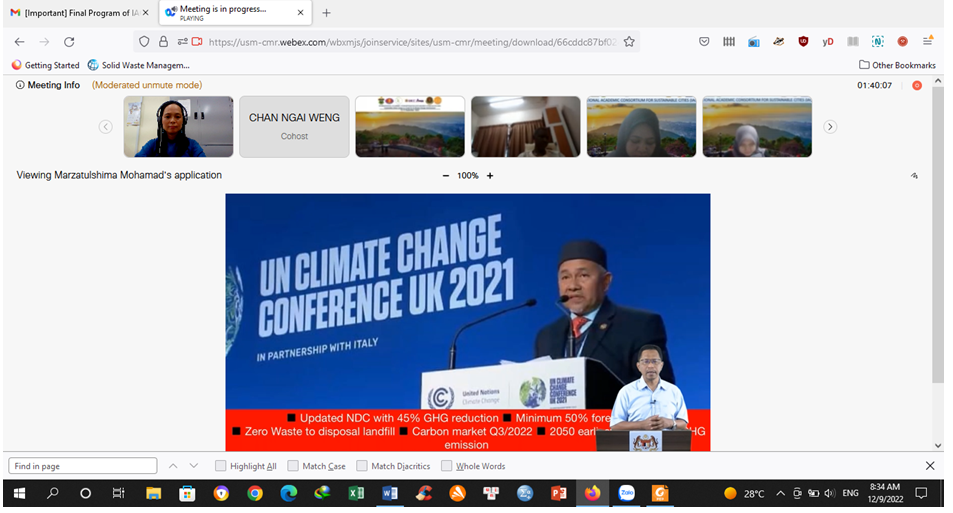Click the red recording indicator
Screen dimensions: 953x513
point(917,86)
